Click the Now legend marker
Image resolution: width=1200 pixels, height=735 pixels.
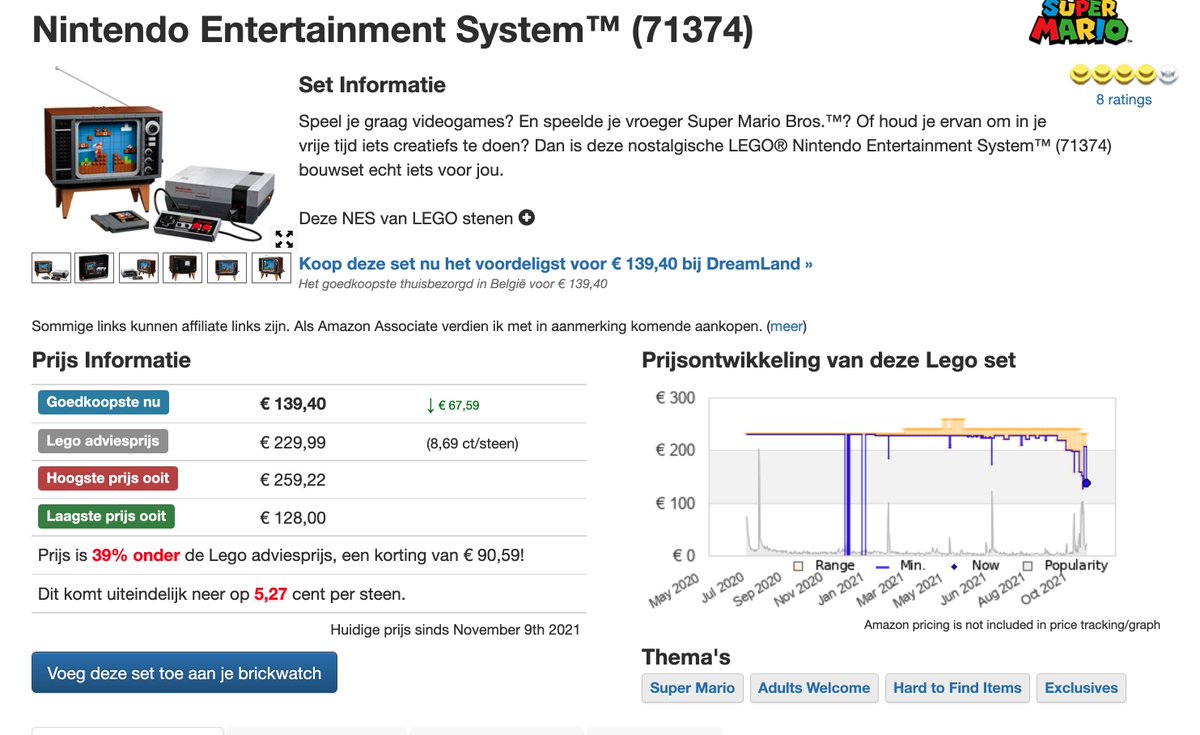[954, 566]
